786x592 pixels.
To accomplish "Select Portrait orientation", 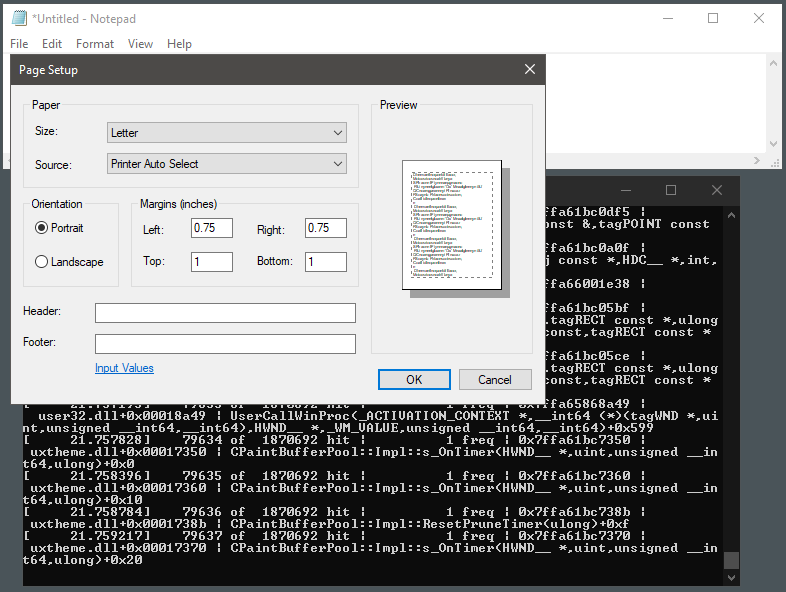I will [x=59, y=228].
